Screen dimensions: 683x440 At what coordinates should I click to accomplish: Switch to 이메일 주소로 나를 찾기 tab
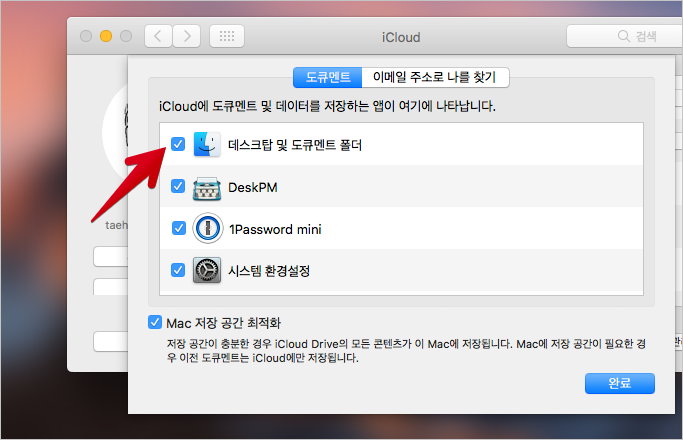coord(435,78)
